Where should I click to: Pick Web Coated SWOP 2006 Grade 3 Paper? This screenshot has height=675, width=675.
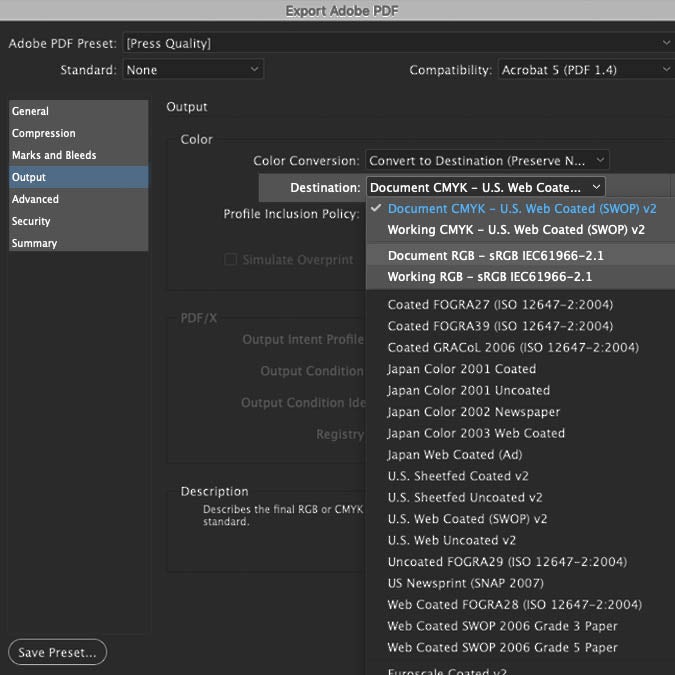(503, 626)
